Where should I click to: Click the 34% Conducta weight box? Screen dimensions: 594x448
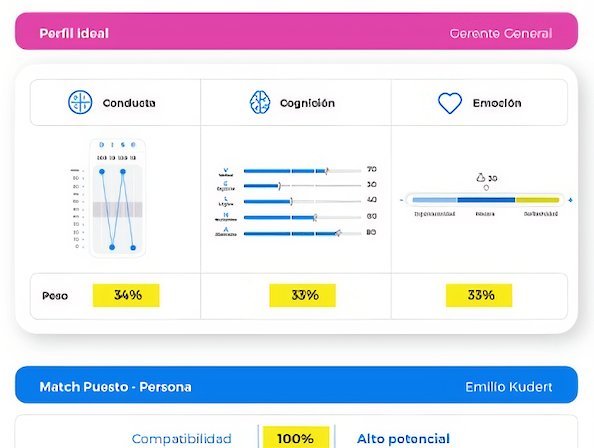pyautogui.click(x=126, y=295)
